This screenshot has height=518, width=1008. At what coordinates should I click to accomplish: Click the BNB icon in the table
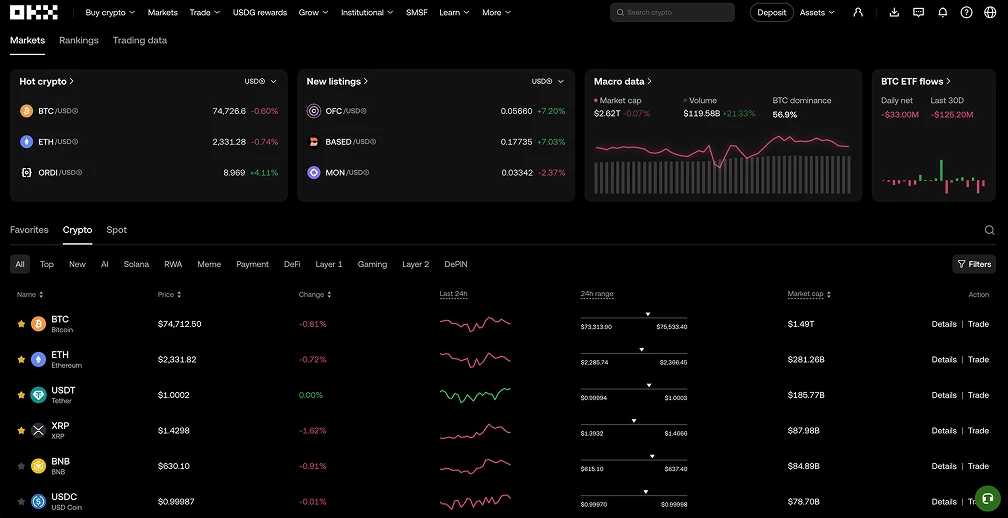(39, 466)
